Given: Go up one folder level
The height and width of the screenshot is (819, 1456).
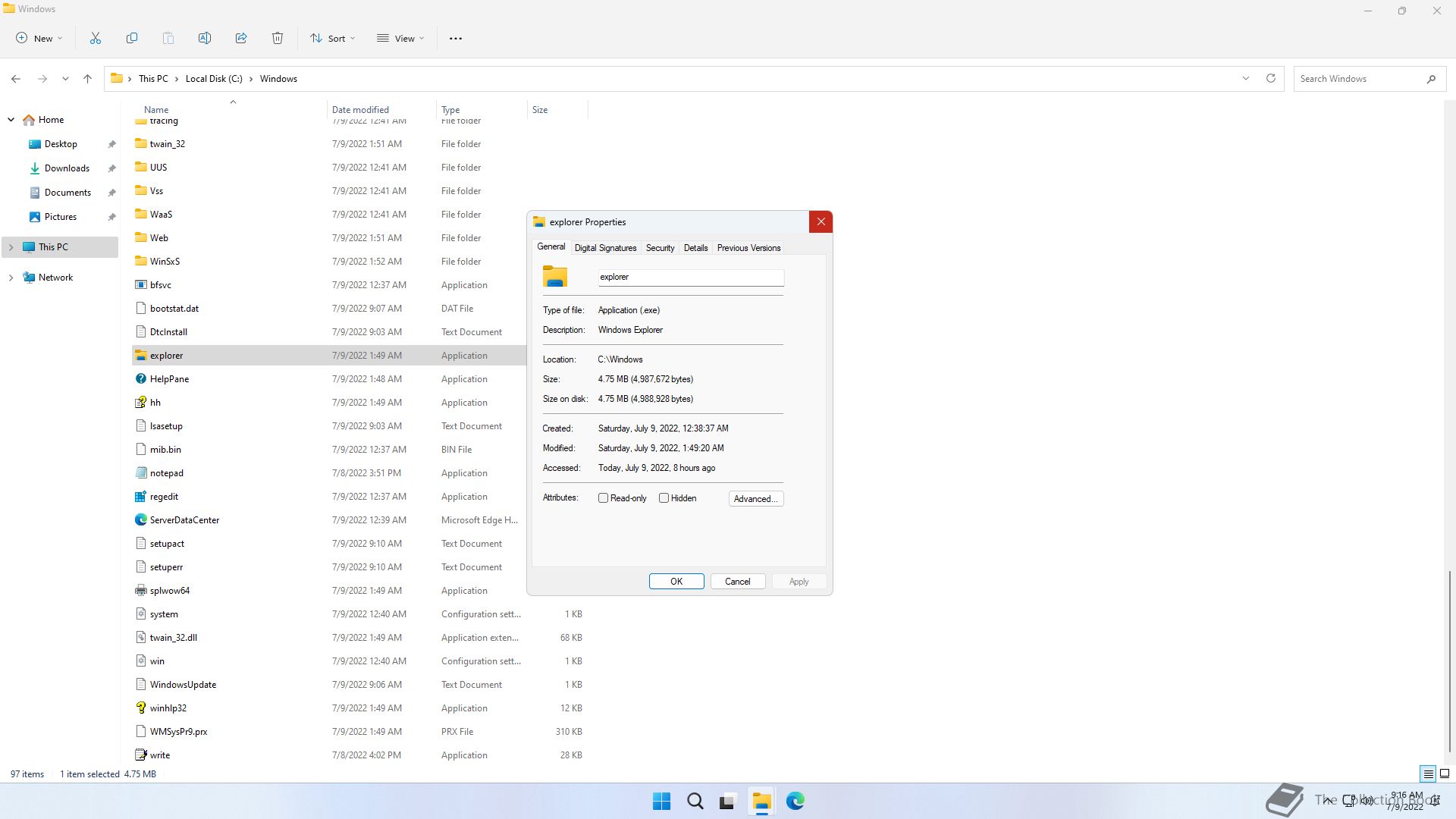Looking at the screenshot, I should pos(88,79).
